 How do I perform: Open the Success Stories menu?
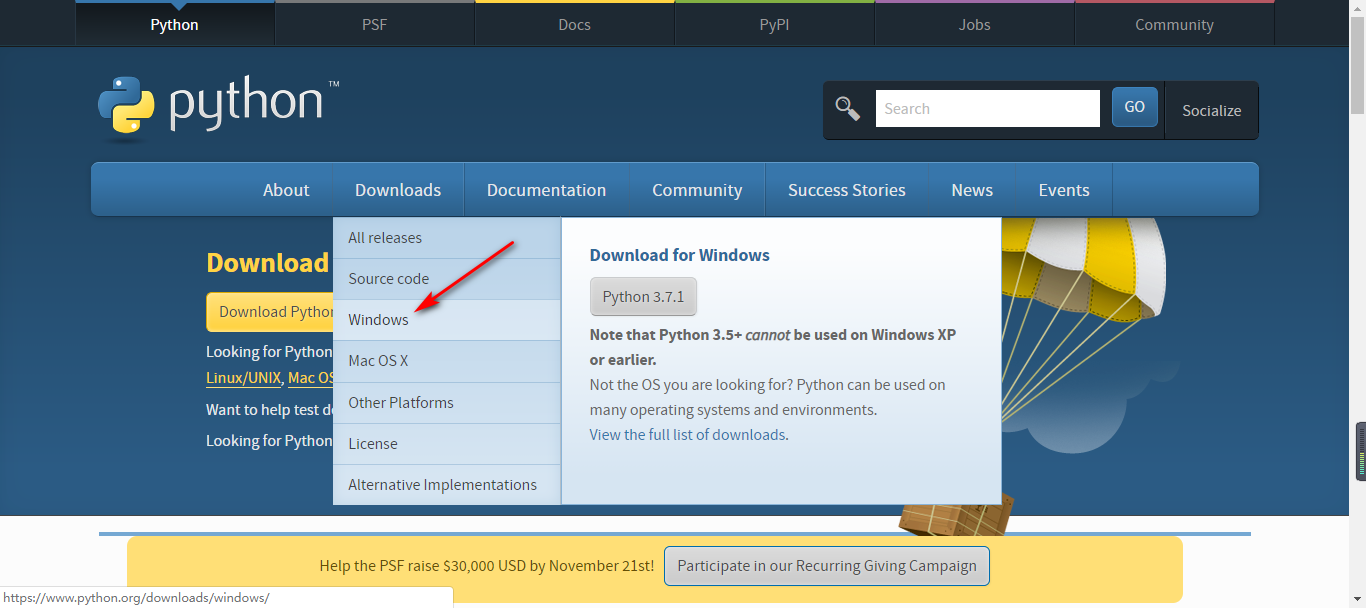point(847,190)
